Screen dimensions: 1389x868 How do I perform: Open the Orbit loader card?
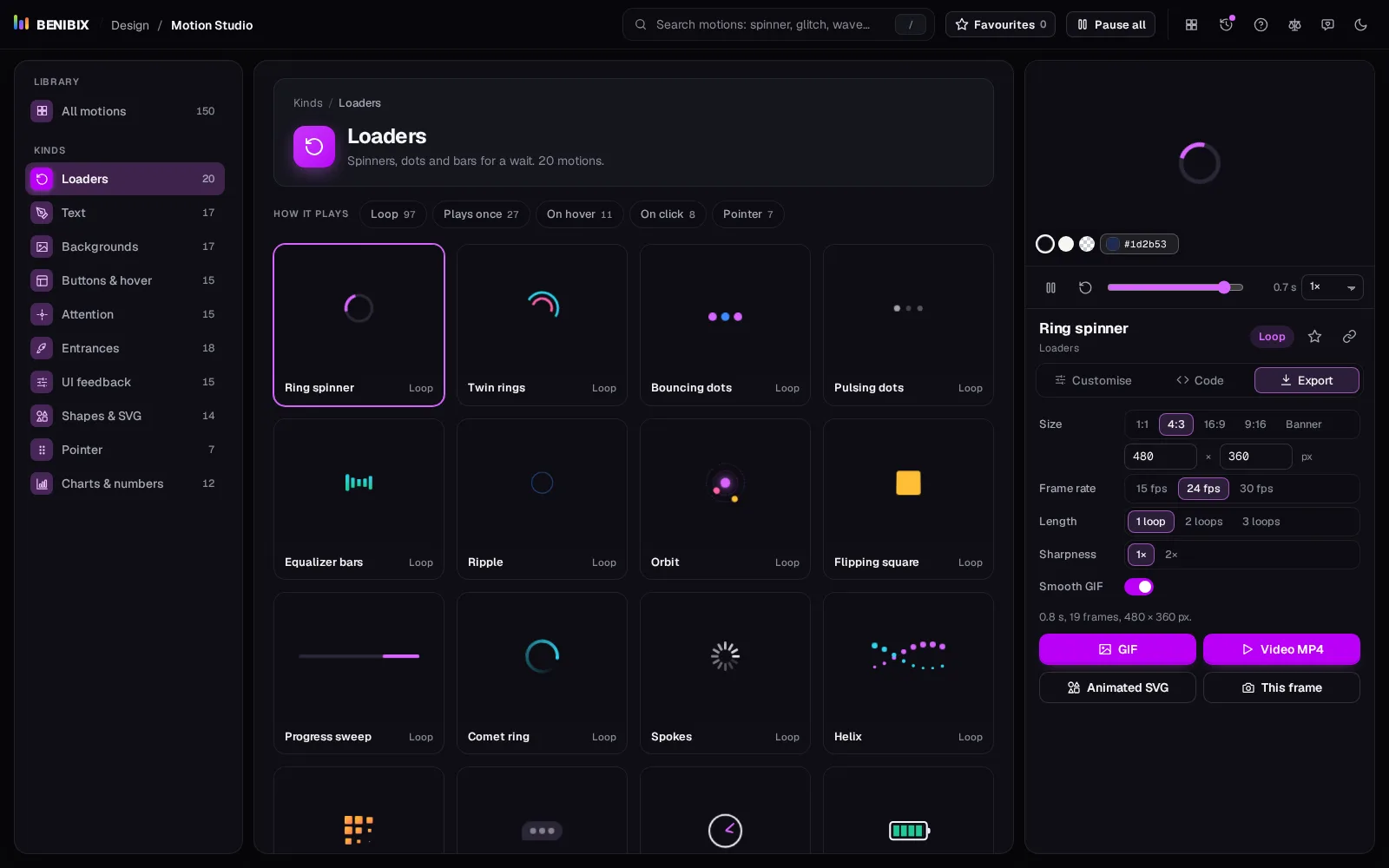pos(725,499)
